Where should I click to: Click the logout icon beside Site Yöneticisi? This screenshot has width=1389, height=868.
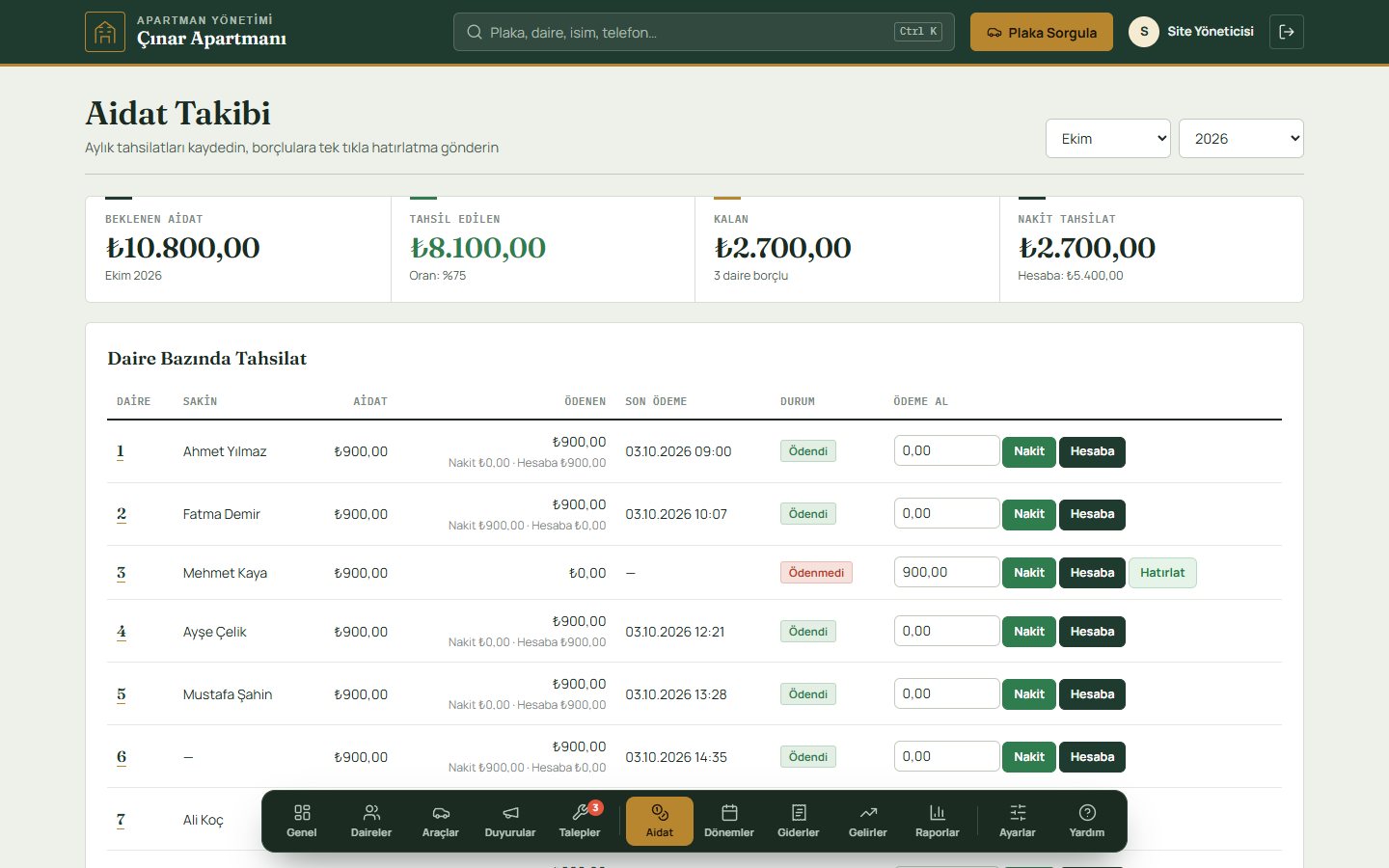(x=1287, y=32)
